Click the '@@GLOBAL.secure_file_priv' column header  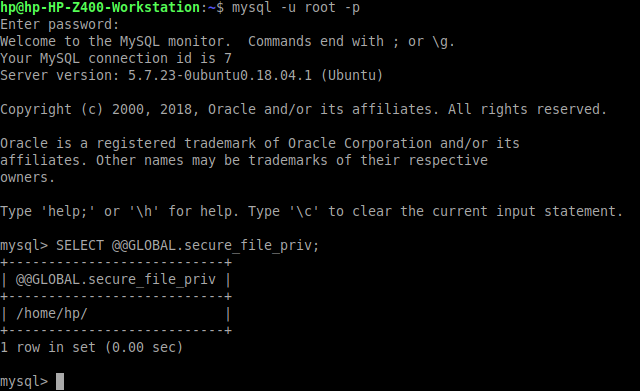coord(116,280)
